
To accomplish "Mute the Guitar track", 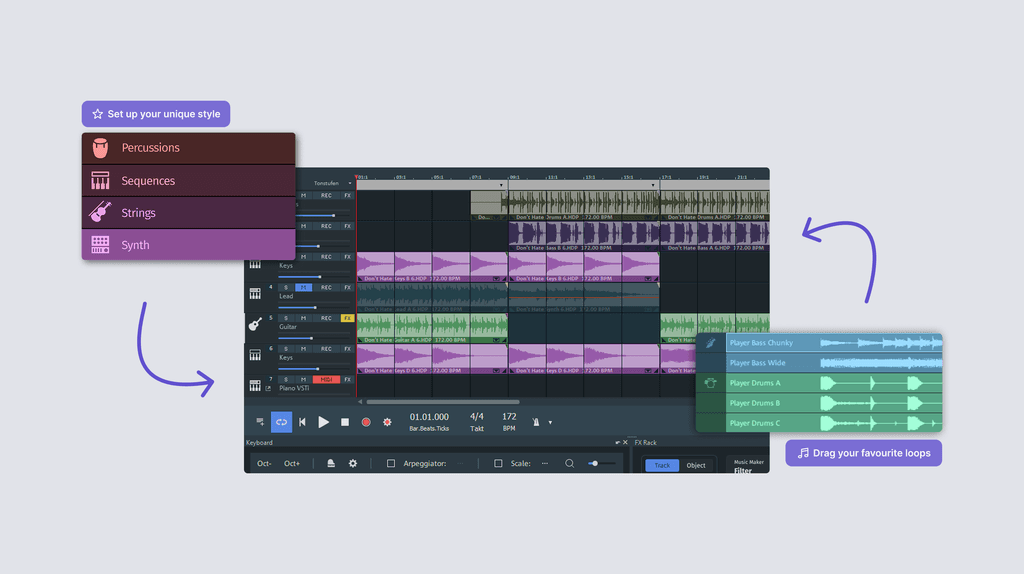I will pos(303,318).
